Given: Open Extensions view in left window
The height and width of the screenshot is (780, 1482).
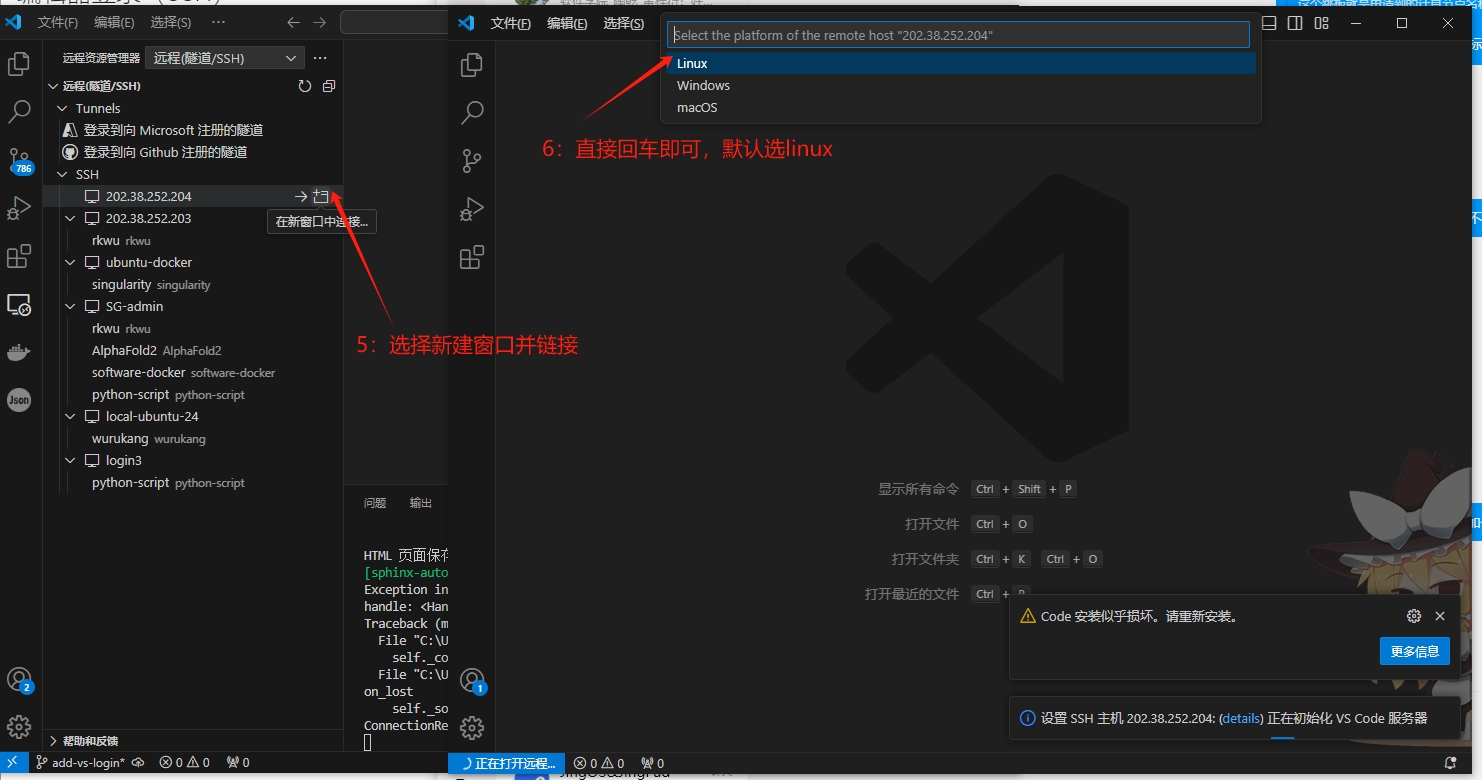Looking at the screenshot, I should coord(19,257).
